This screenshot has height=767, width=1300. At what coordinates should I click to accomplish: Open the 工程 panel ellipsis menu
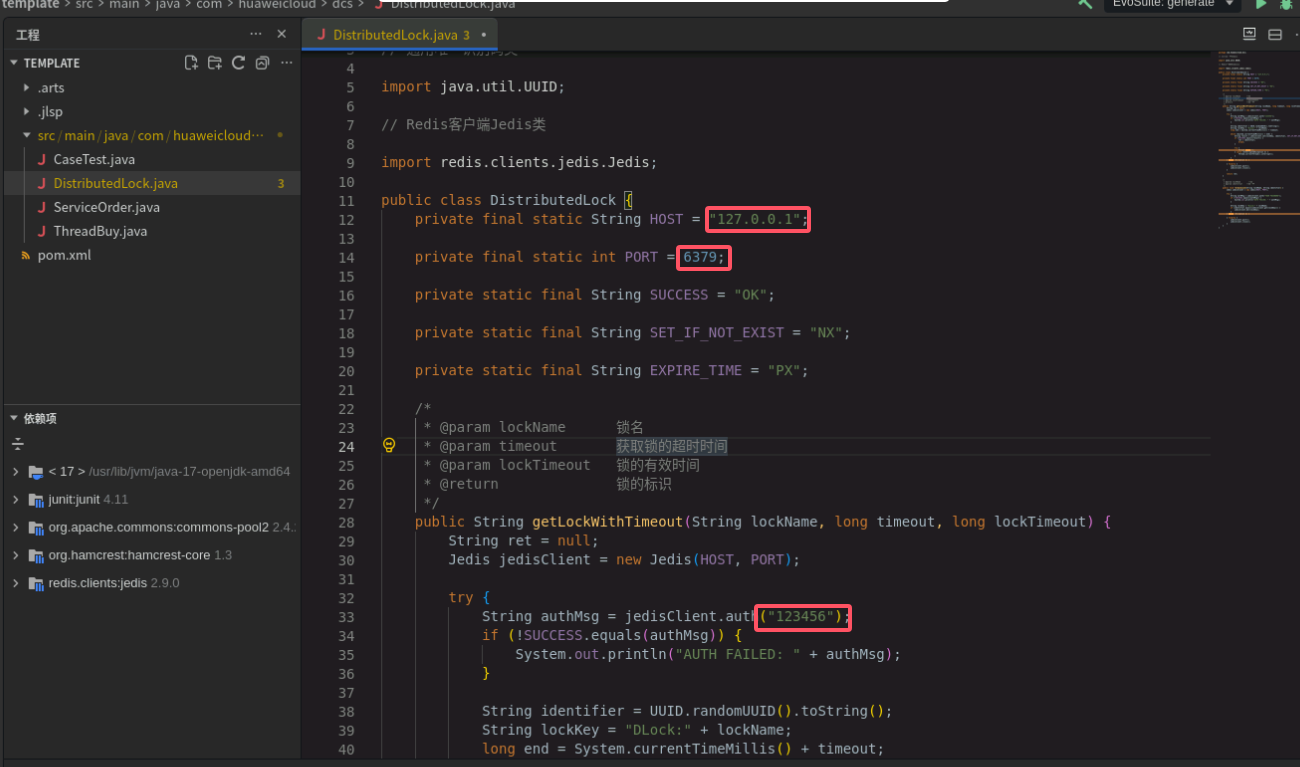point(257,34)
